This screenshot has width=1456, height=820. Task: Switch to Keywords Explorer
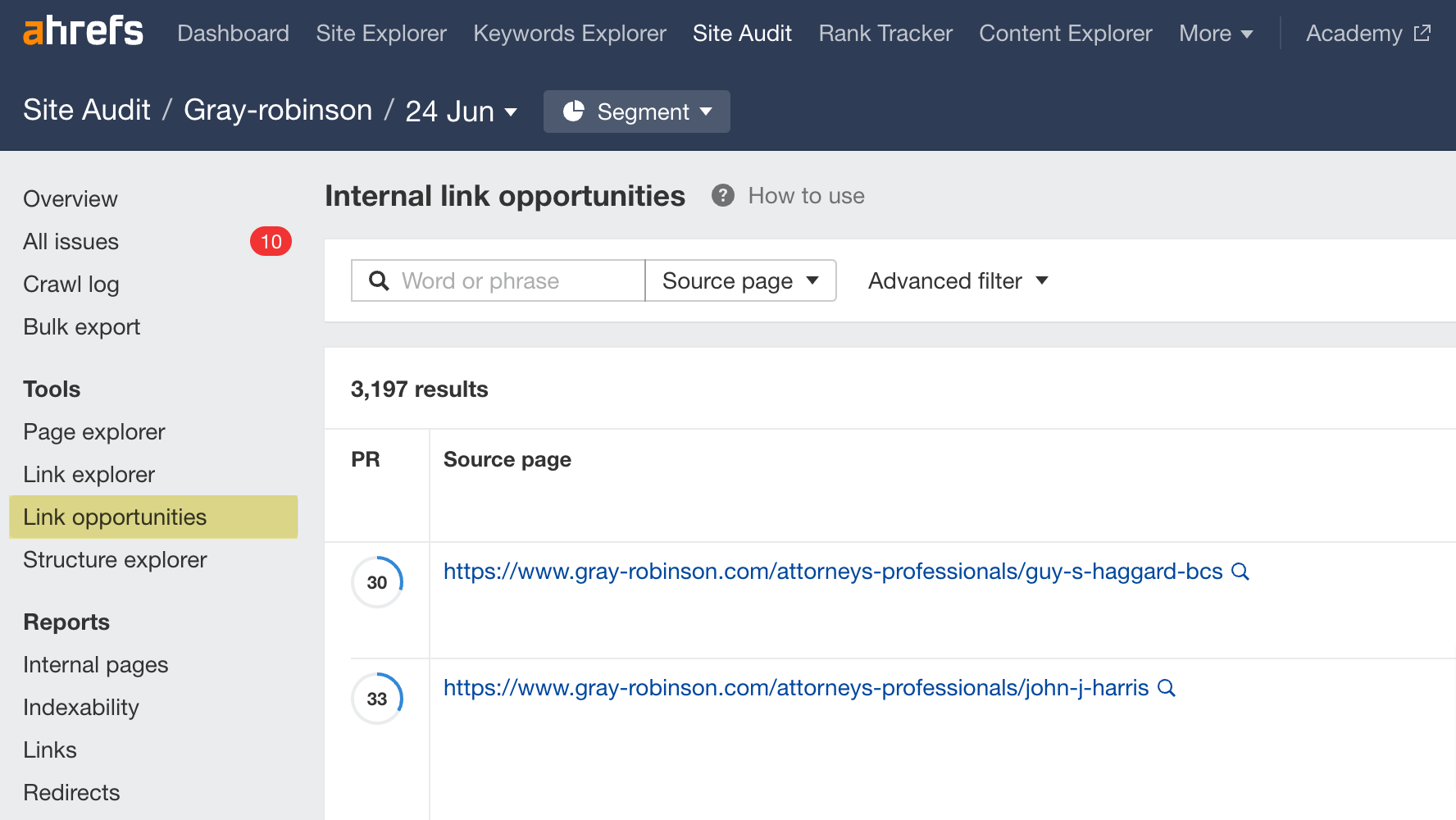click(x=569, y=33)
